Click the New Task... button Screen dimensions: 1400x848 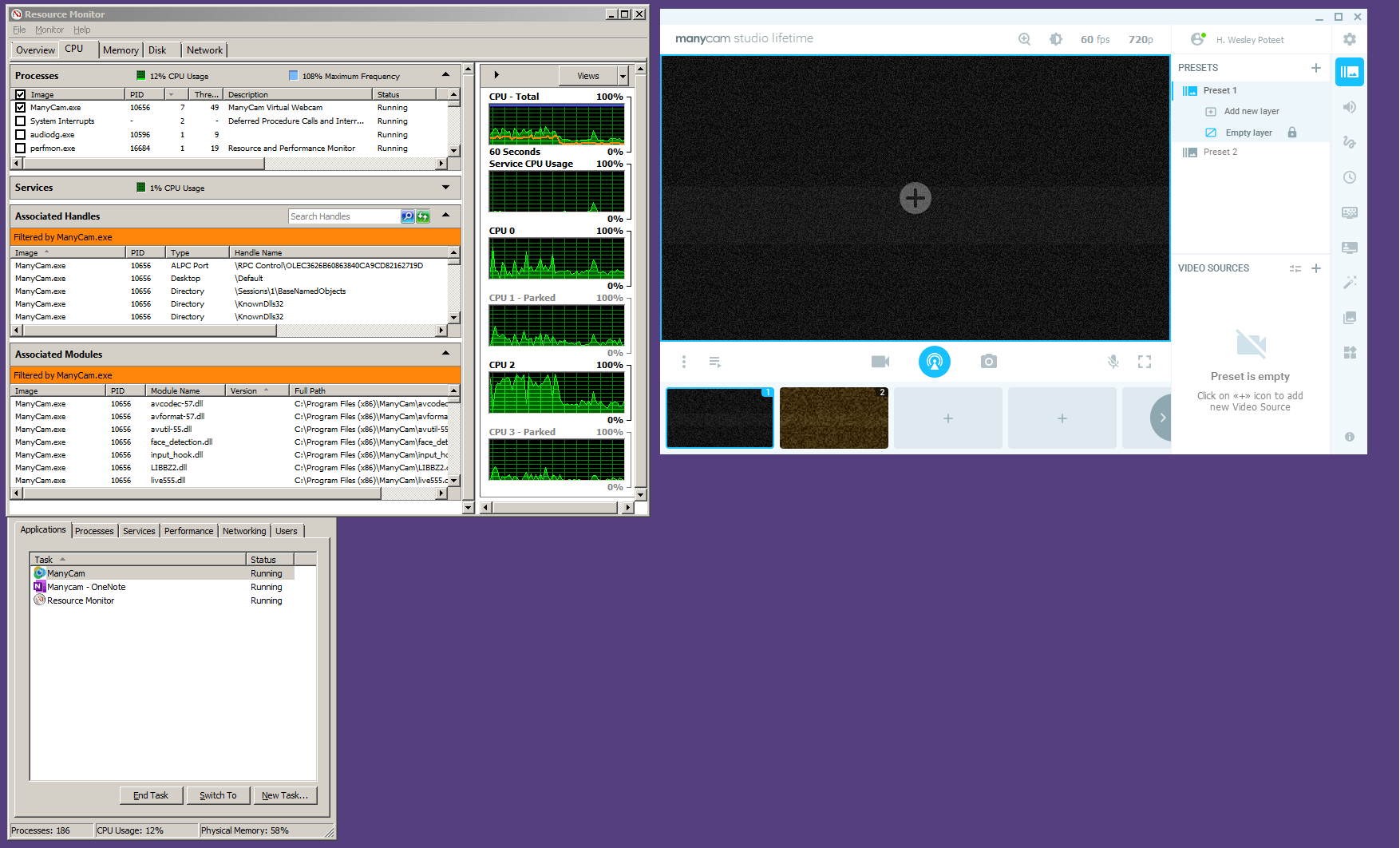(x=285, y=795)
